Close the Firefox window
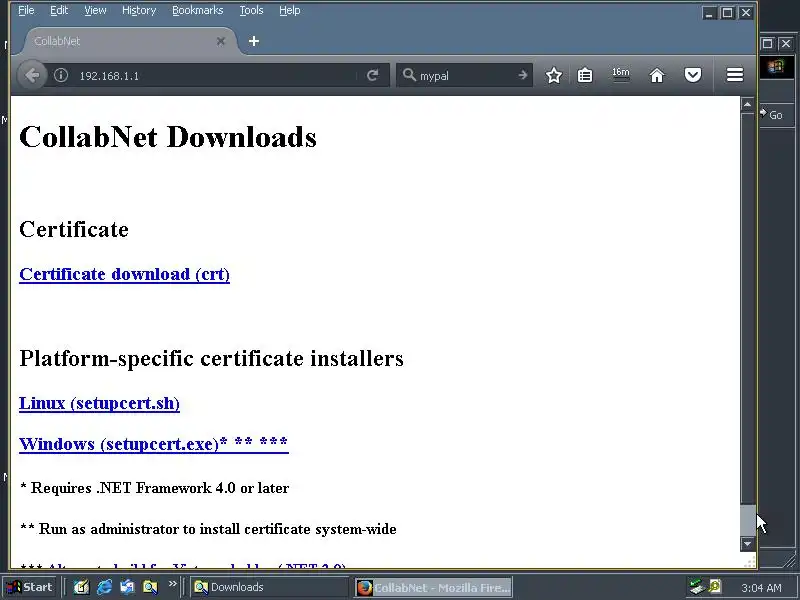This screenshot has width=800, height=600. tap(746, 13)
